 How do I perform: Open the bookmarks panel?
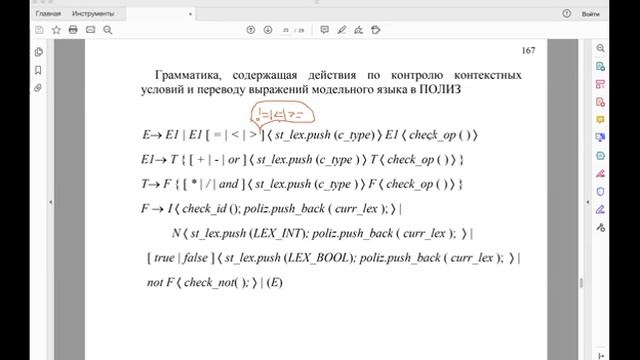point(38,70)
